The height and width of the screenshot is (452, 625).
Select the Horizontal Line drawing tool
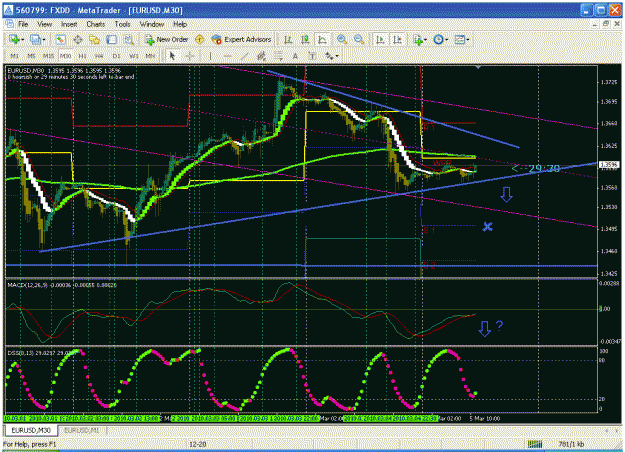[227, 56]
